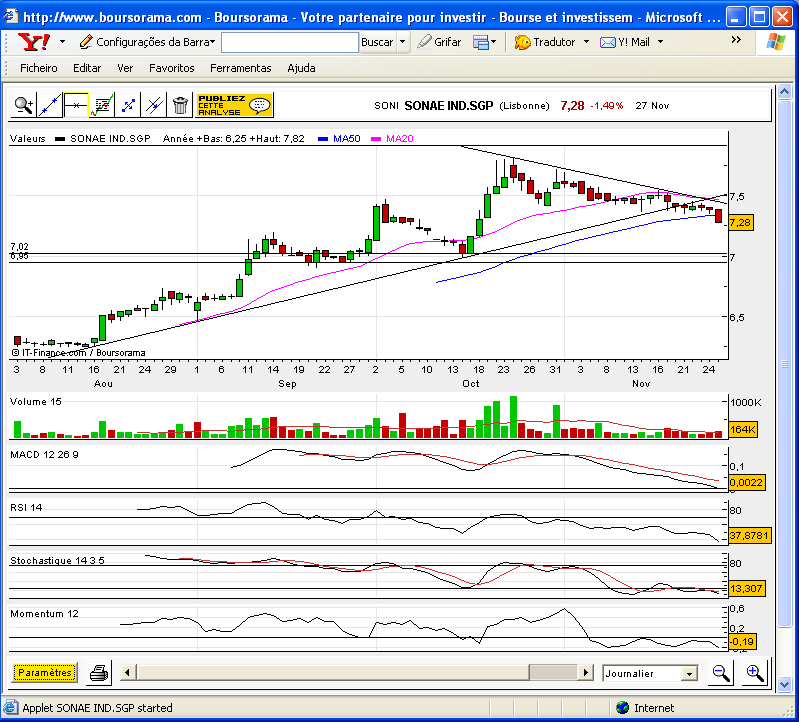The image size is (799, 722).
Task: Zoom in with bottom magnifier plus
Action: tap(755, 673)
